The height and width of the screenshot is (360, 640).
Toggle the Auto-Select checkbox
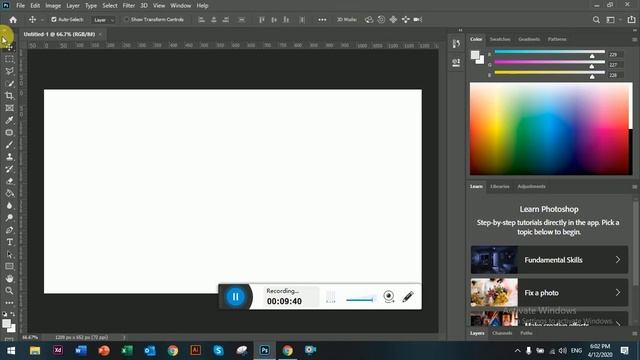(x=53, y=20)
